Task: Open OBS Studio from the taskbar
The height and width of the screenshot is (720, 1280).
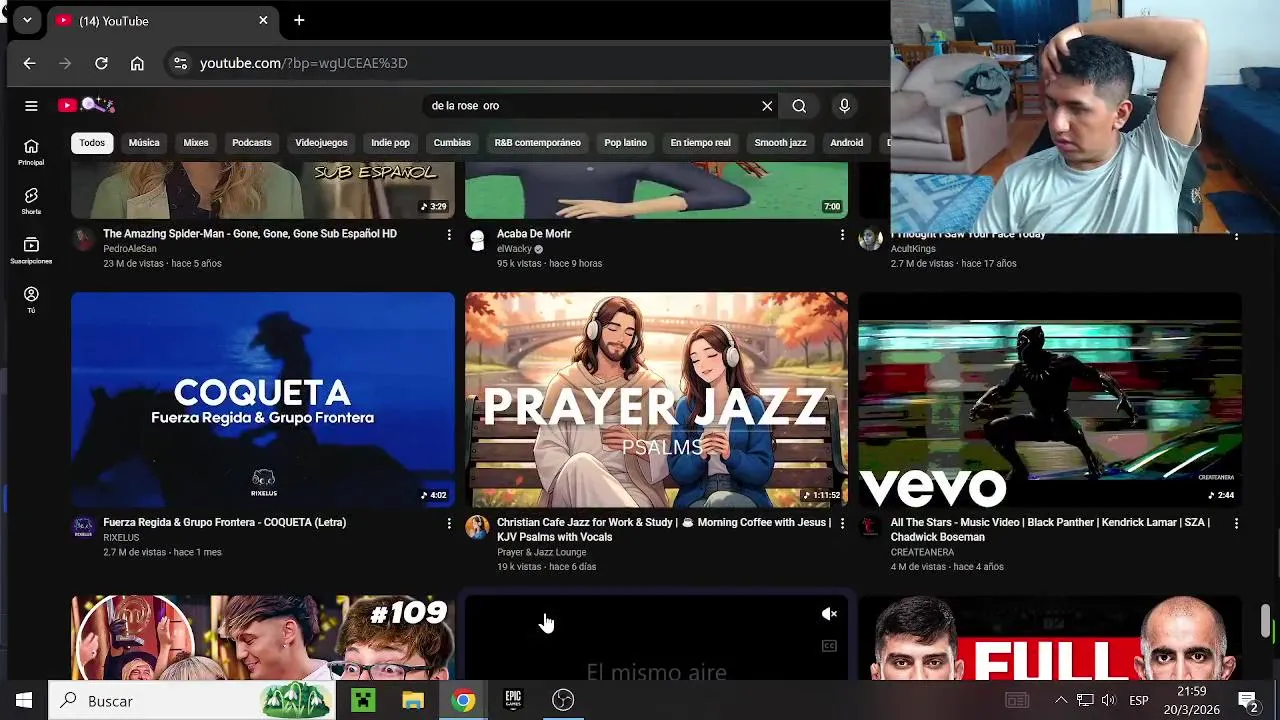Action: pos(563,700)
